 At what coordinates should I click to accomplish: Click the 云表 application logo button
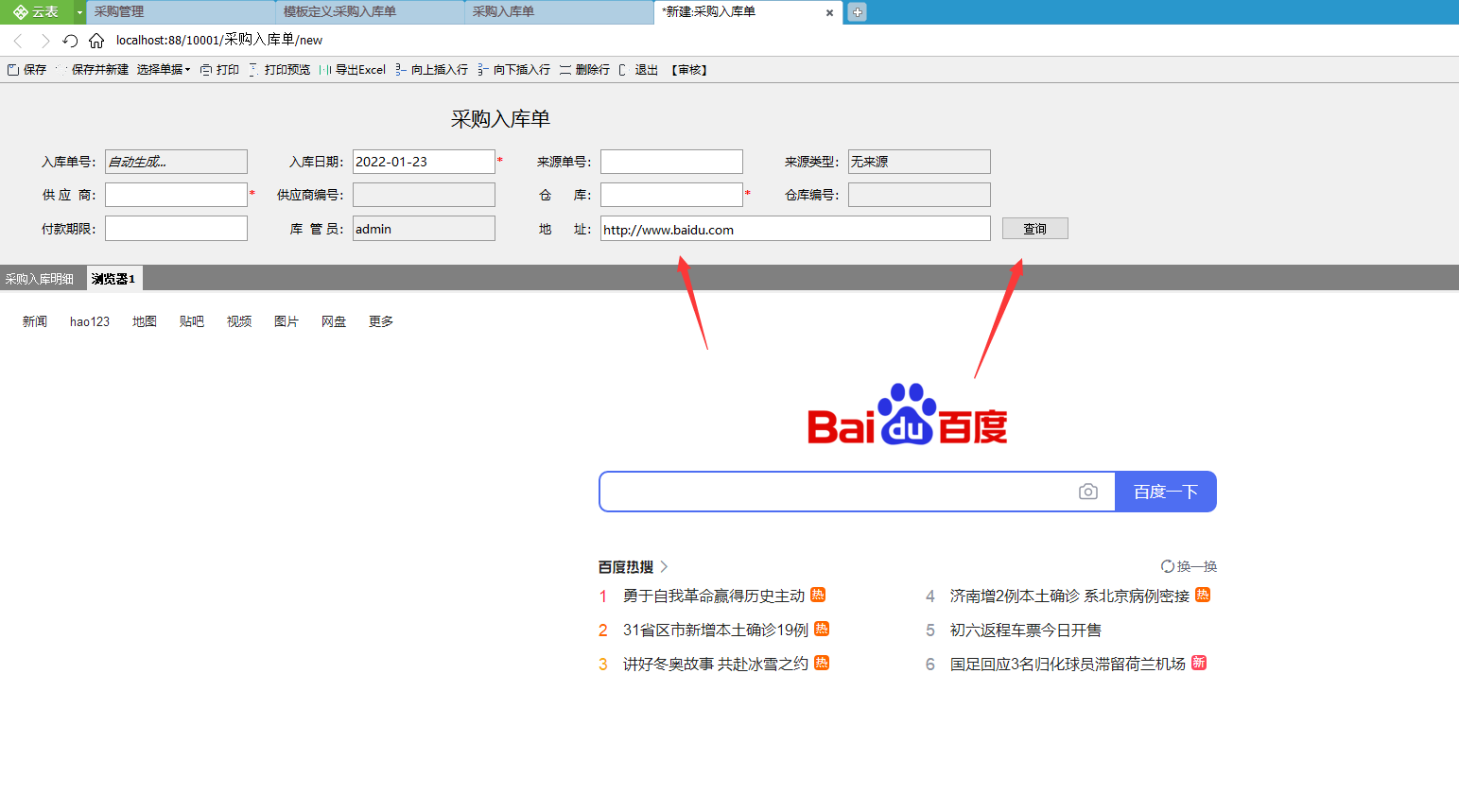point(36,12)
